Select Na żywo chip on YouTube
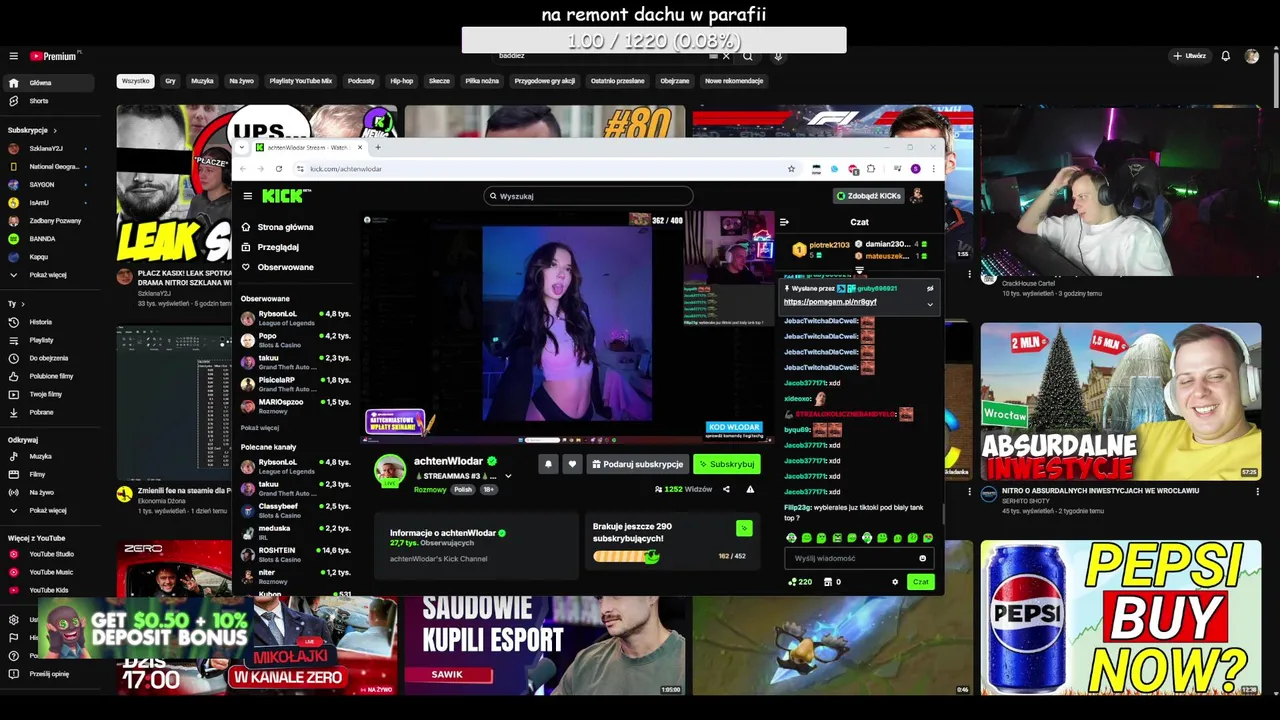This screenshot has height=720, width=1280. coord(241,81)
